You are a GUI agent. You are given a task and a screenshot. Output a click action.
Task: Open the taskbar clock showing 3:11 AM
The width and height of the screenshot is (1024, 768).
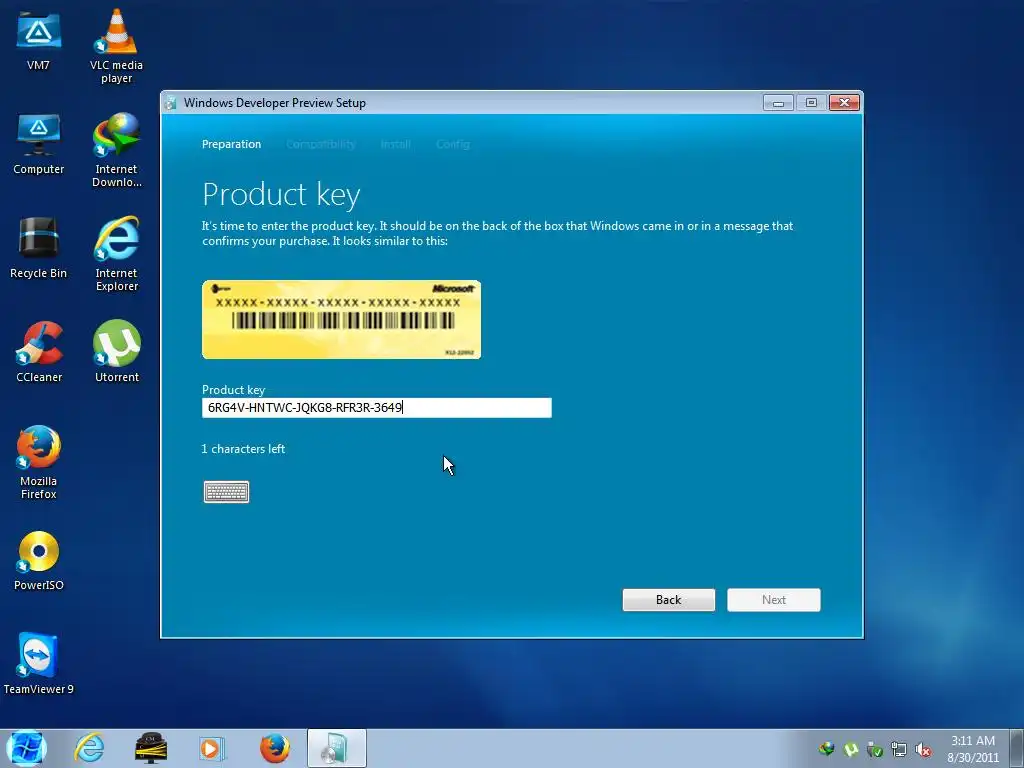(x=973, y=748)
